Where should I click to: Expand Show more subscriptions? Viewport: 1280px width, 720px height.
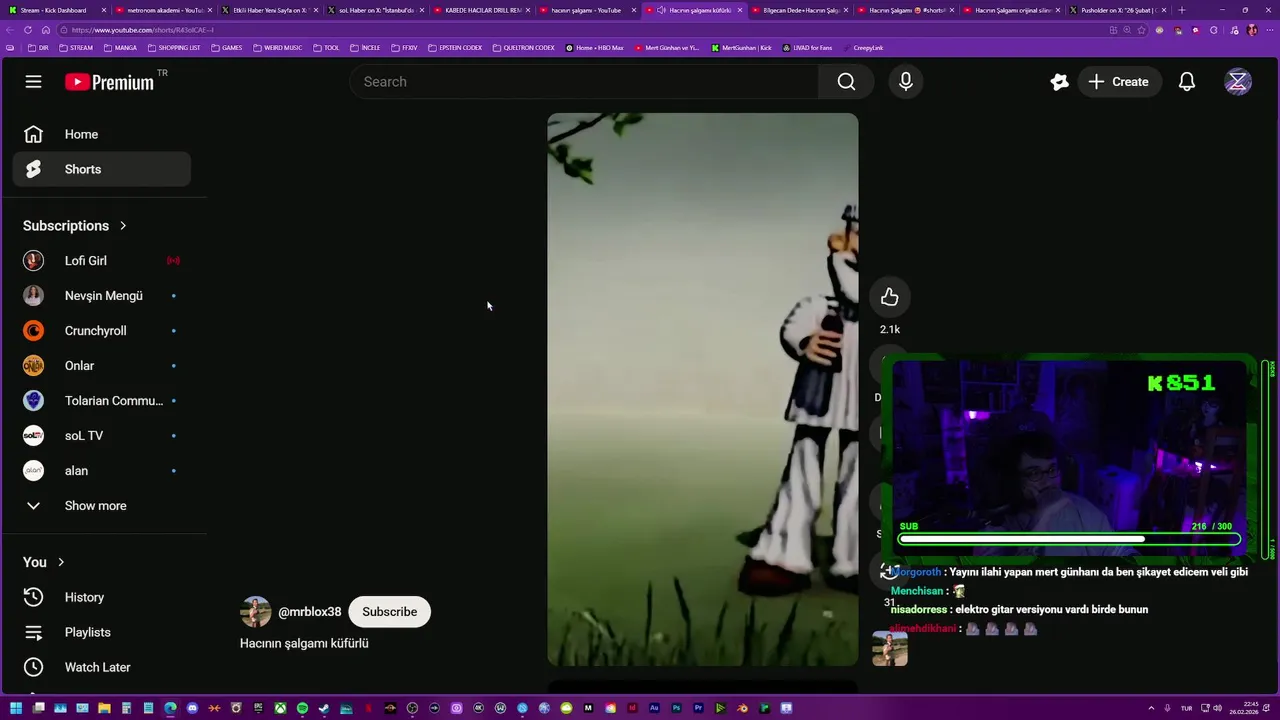(101, 506)
